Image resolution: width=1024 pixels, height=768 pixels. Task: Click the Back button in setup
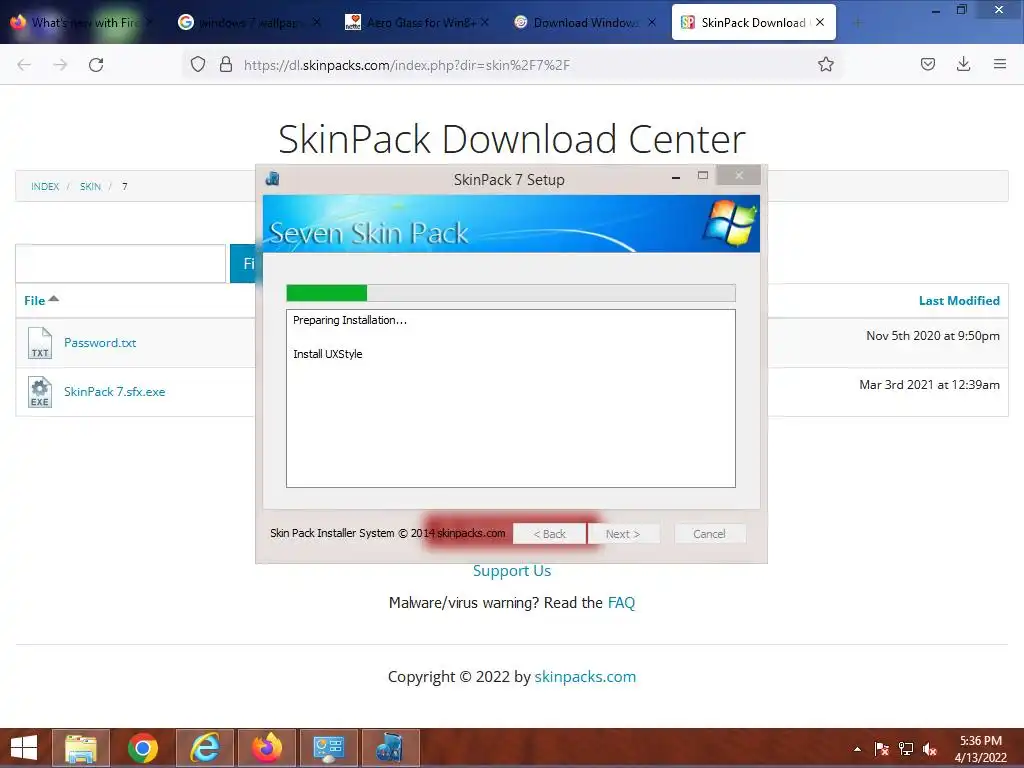click(549, 534)
